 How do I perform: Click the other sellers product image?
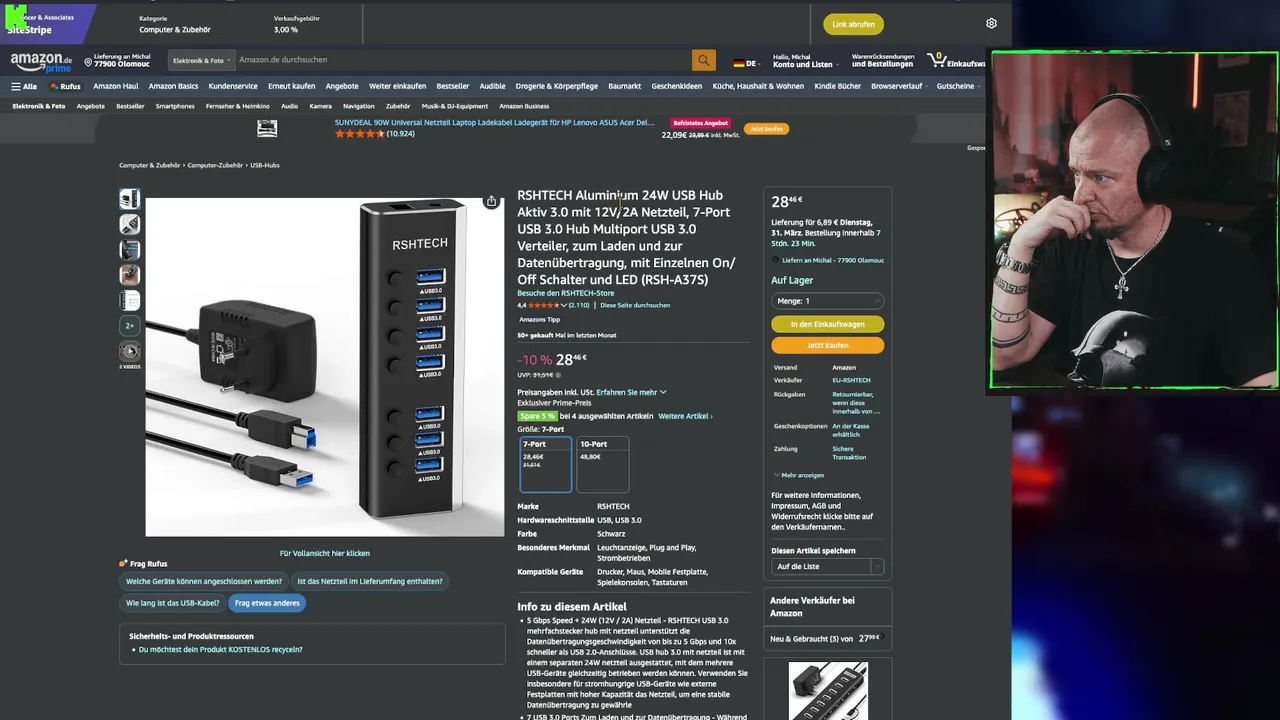point(827,690)
